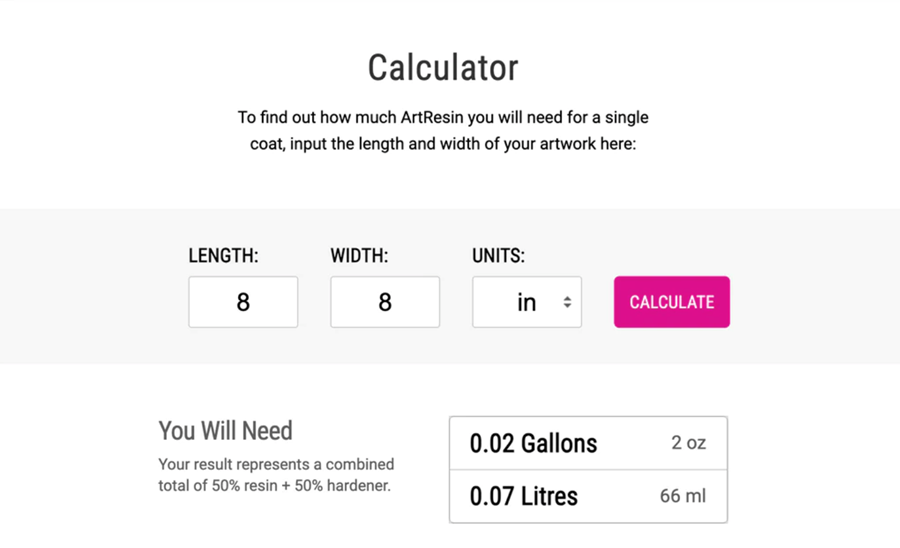Click the UNITS: label
Screen dimensions: 900x548
pos(498,256)
